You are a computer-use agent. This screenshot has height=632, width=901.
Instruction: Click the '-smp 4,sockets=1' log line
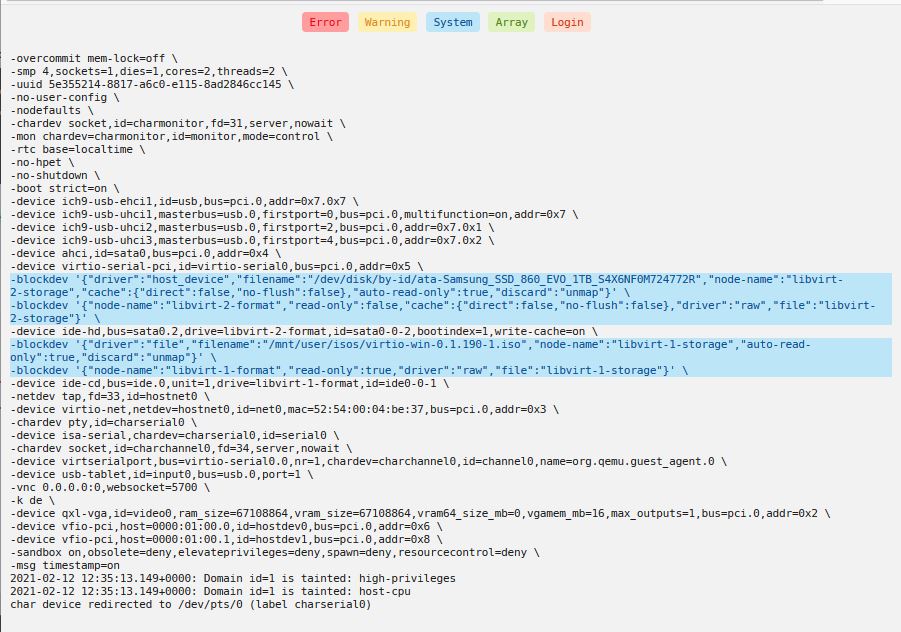(149, 72)
